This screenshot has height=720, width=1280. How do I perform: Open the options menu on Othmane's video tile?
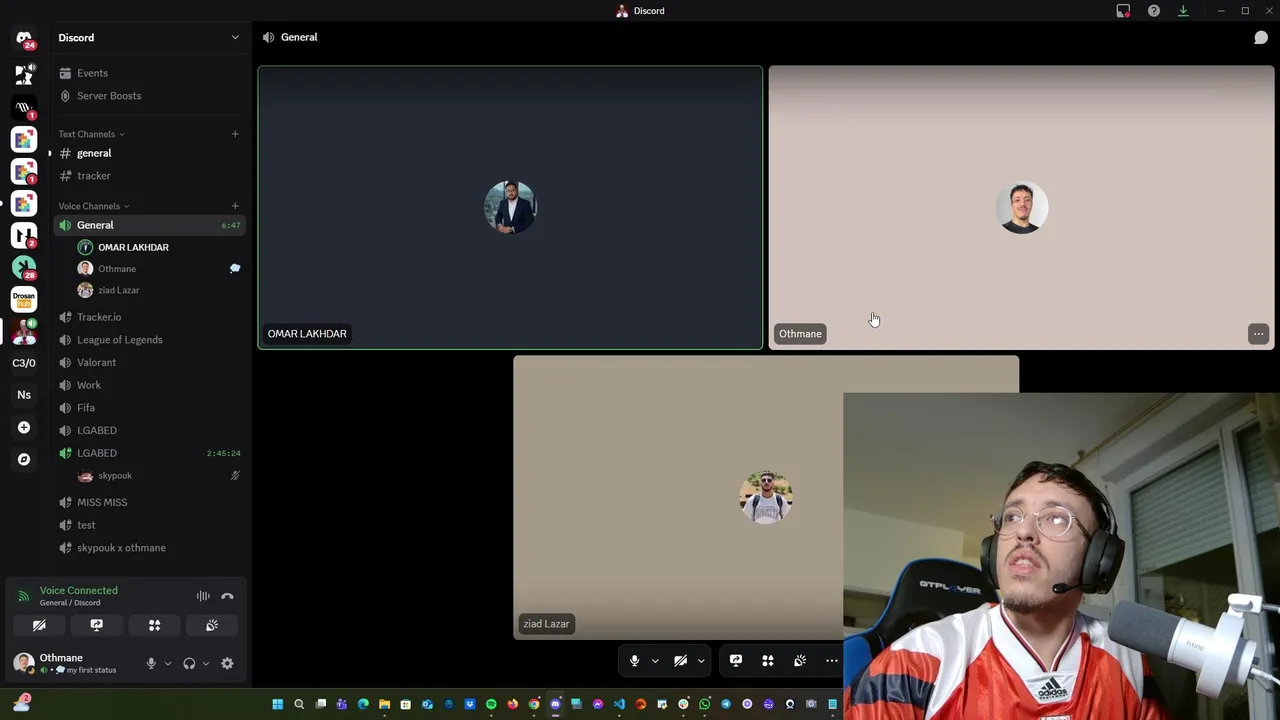pos(1258,334)
